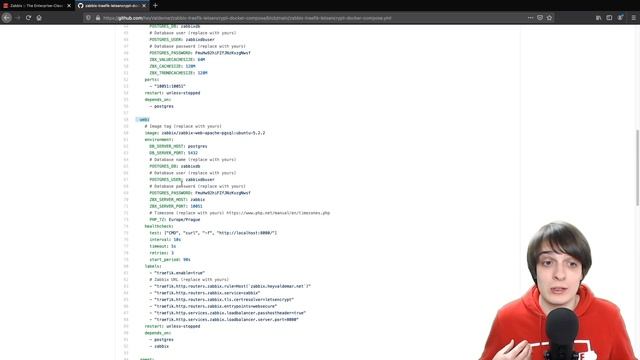This screenshot has height=360, width=640.
Task: Click '# Image tag (replace with yours)' comment
Action: 183,126
